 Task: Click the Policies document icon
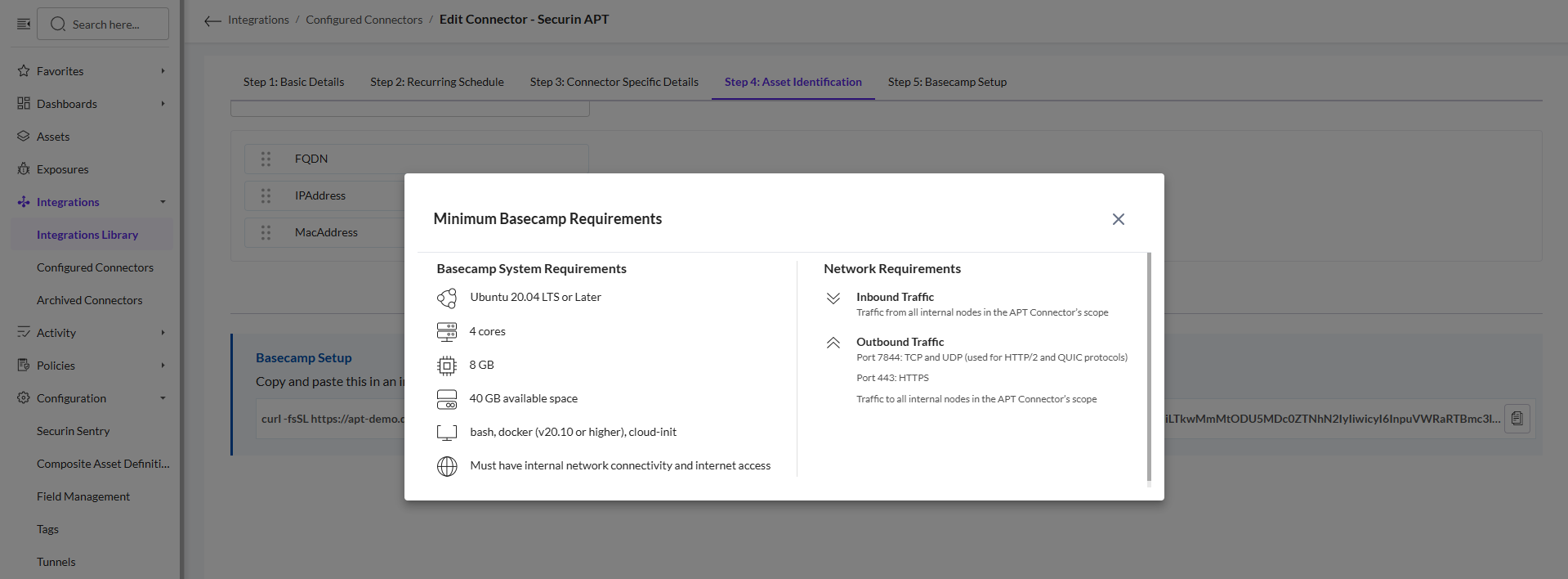click(x=24, y=366)
